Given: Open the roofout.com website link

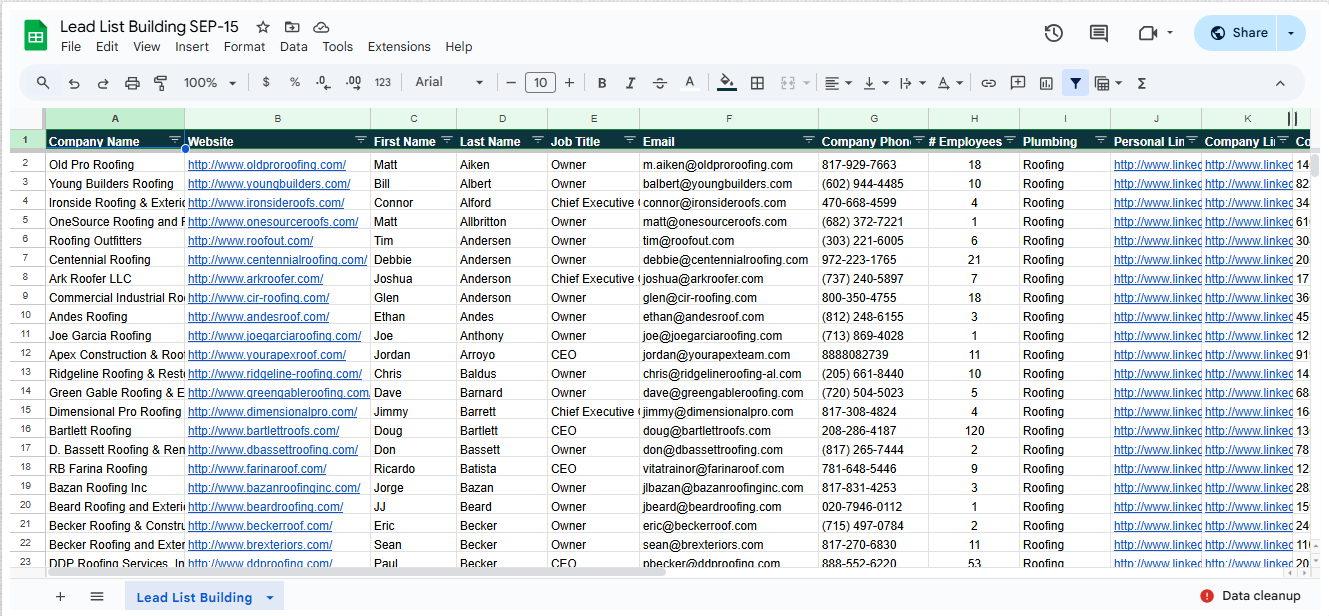Looking at the screenshot, I should point(250,241).
